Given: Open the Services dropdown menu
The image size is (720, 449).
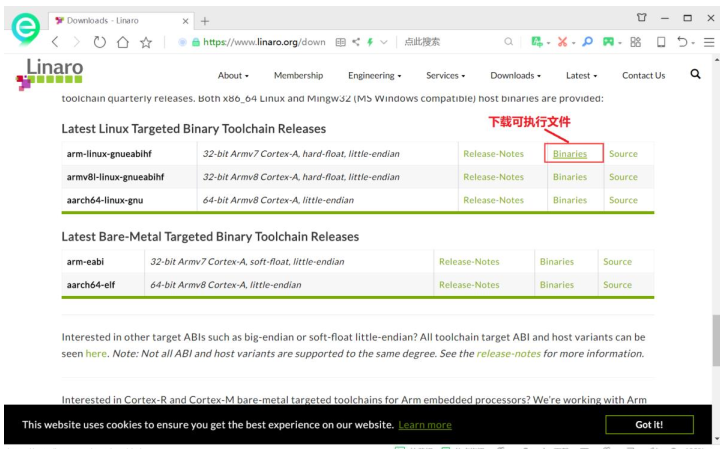Looking at the screenshot, I should [x=445, y=75].
